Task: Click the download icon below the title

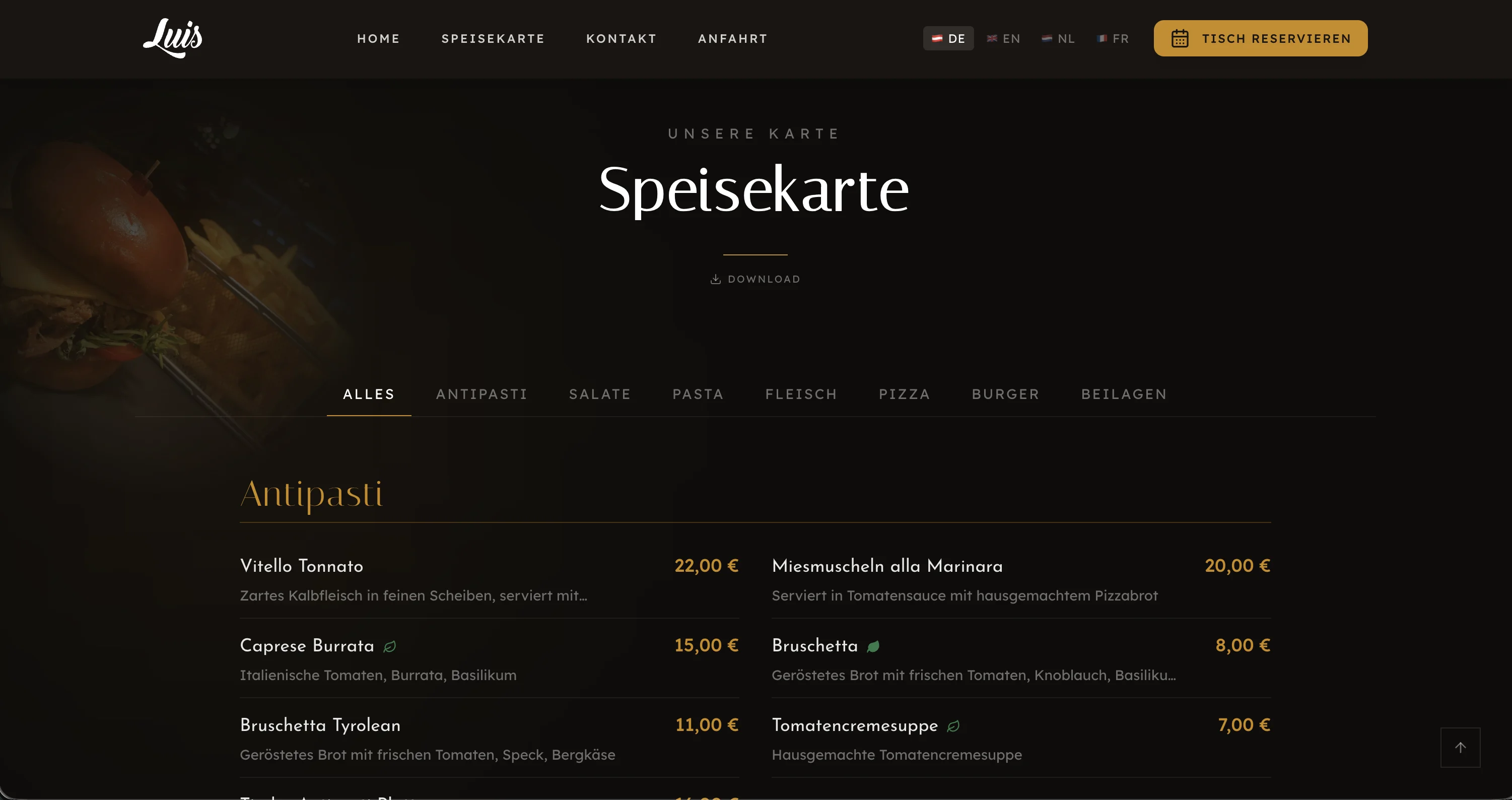Action: click(716, 280)
